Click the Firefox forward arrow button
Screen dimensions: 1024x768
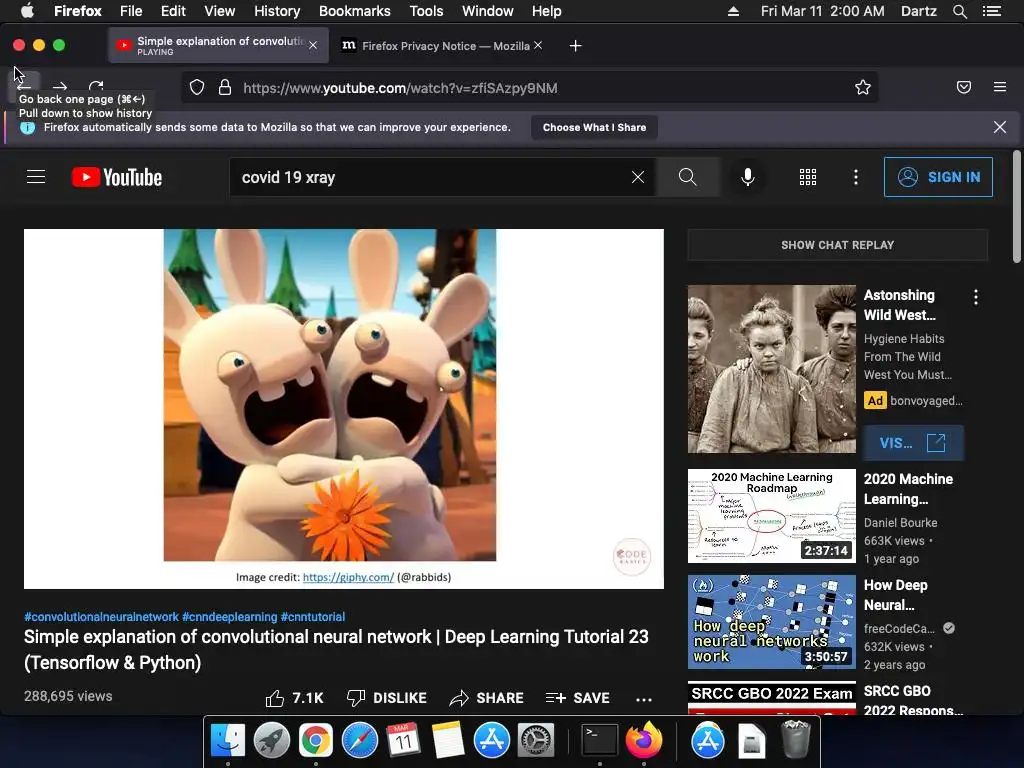60,86
